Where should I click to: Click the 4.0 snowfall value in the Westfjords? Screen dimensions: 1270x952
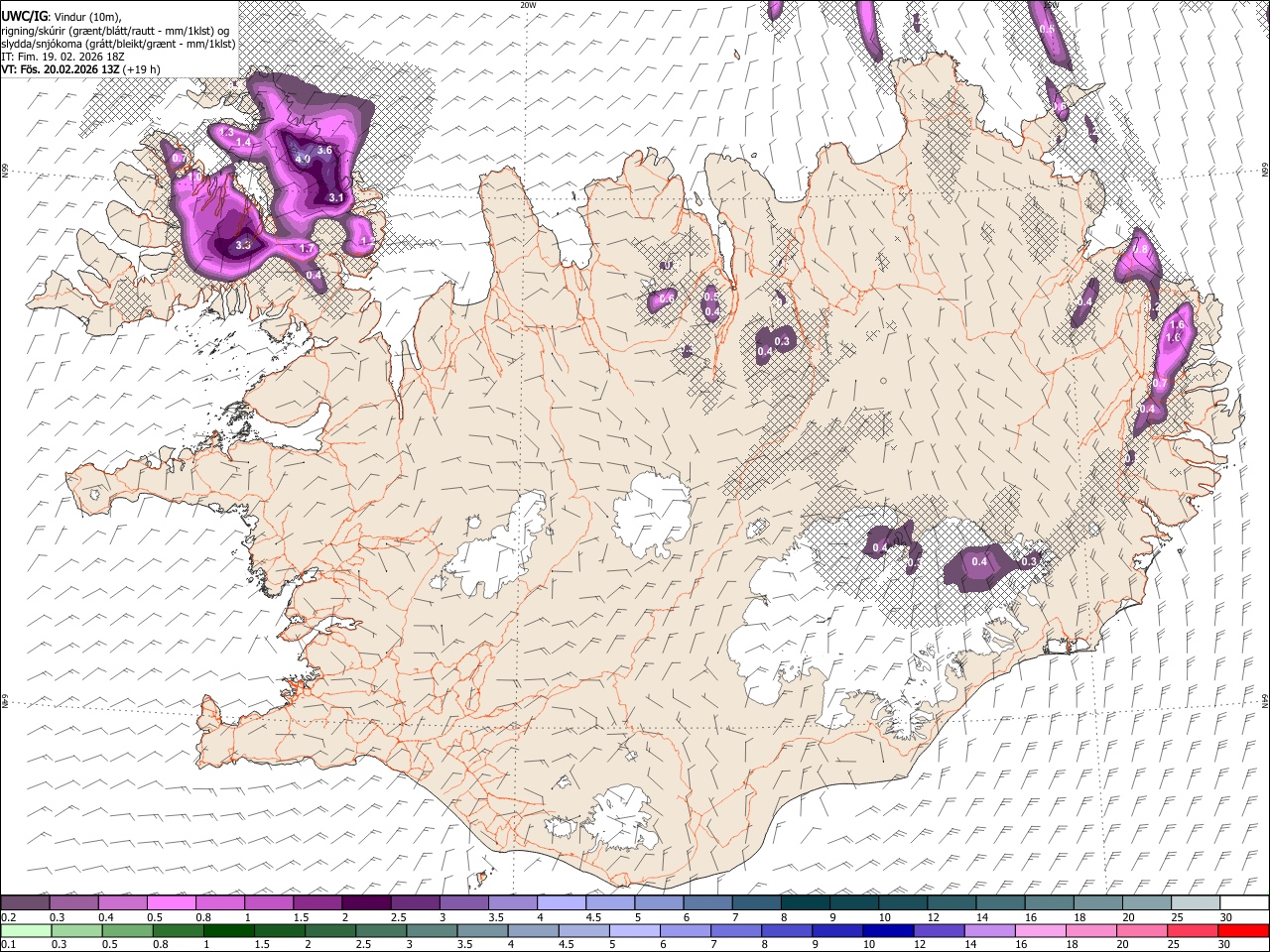coord(303,159)
